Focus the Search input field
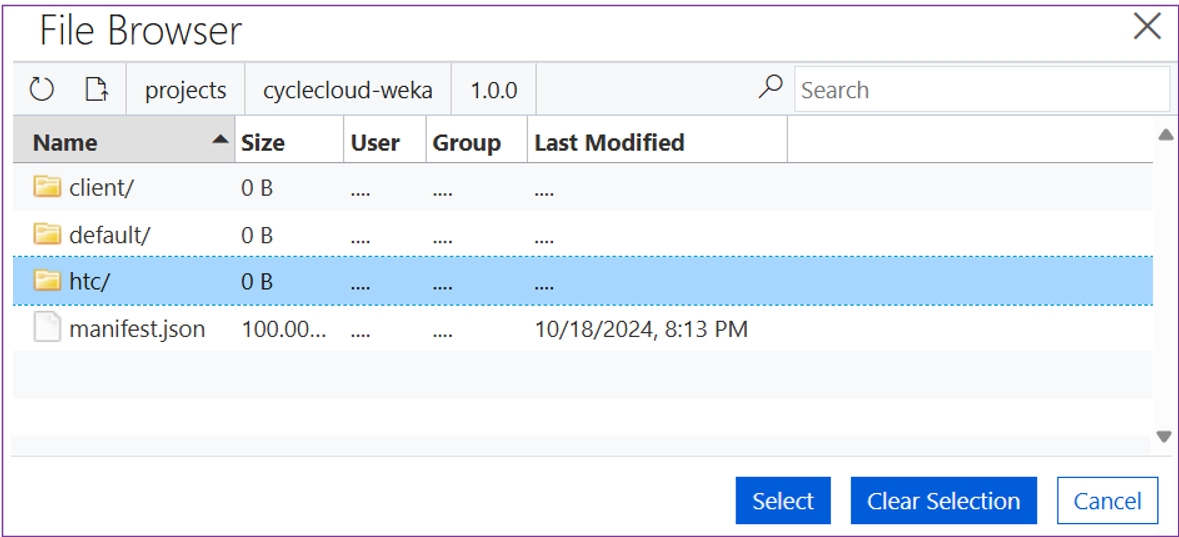This screenshot has width=1179, height=537. pyautogui.click(x=980, y=90)
